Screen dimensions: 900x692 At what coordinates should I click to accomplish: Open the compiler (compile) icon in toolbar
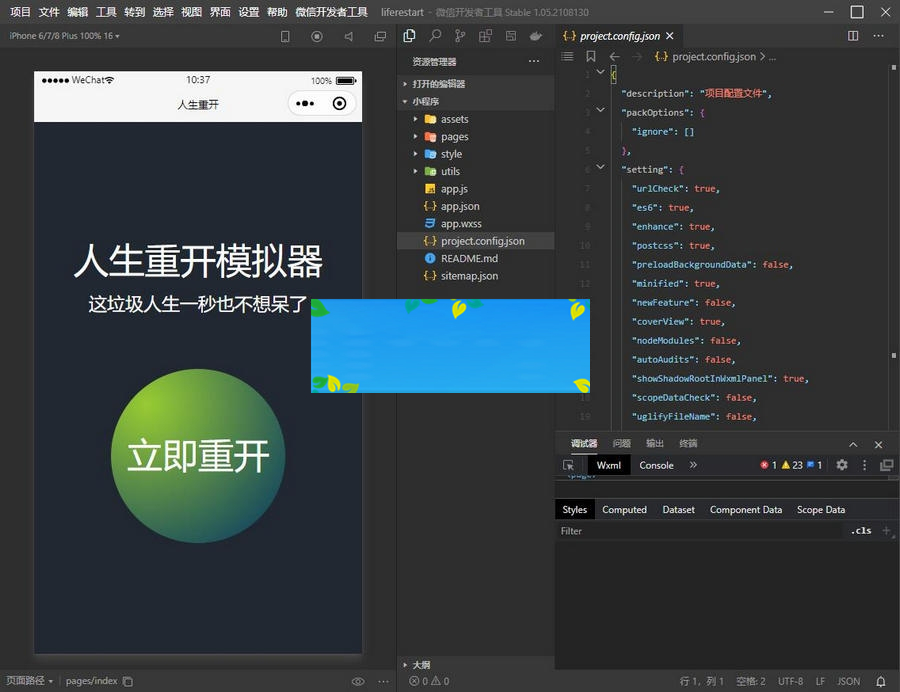316,36
